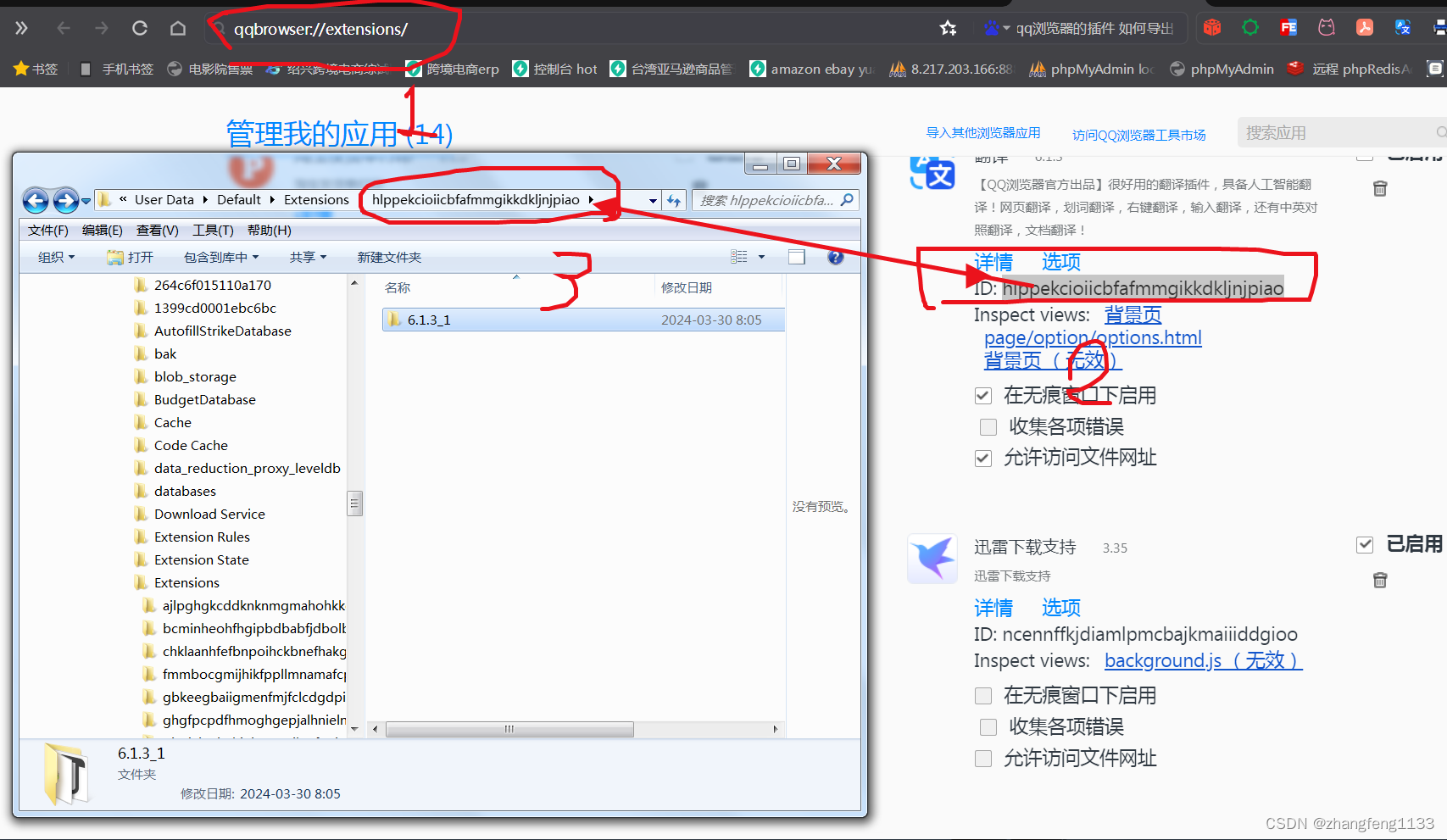Open 远程 phpRedisAdmin bookmark

1349,69
